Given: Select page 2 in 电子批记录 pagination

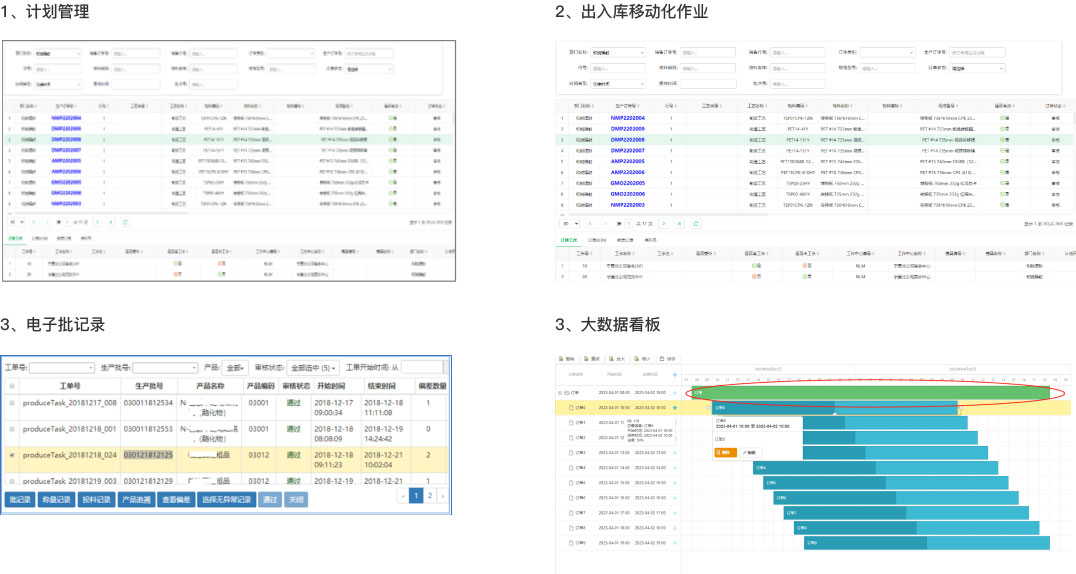Looking at the screenshot, I should point(430,495).
